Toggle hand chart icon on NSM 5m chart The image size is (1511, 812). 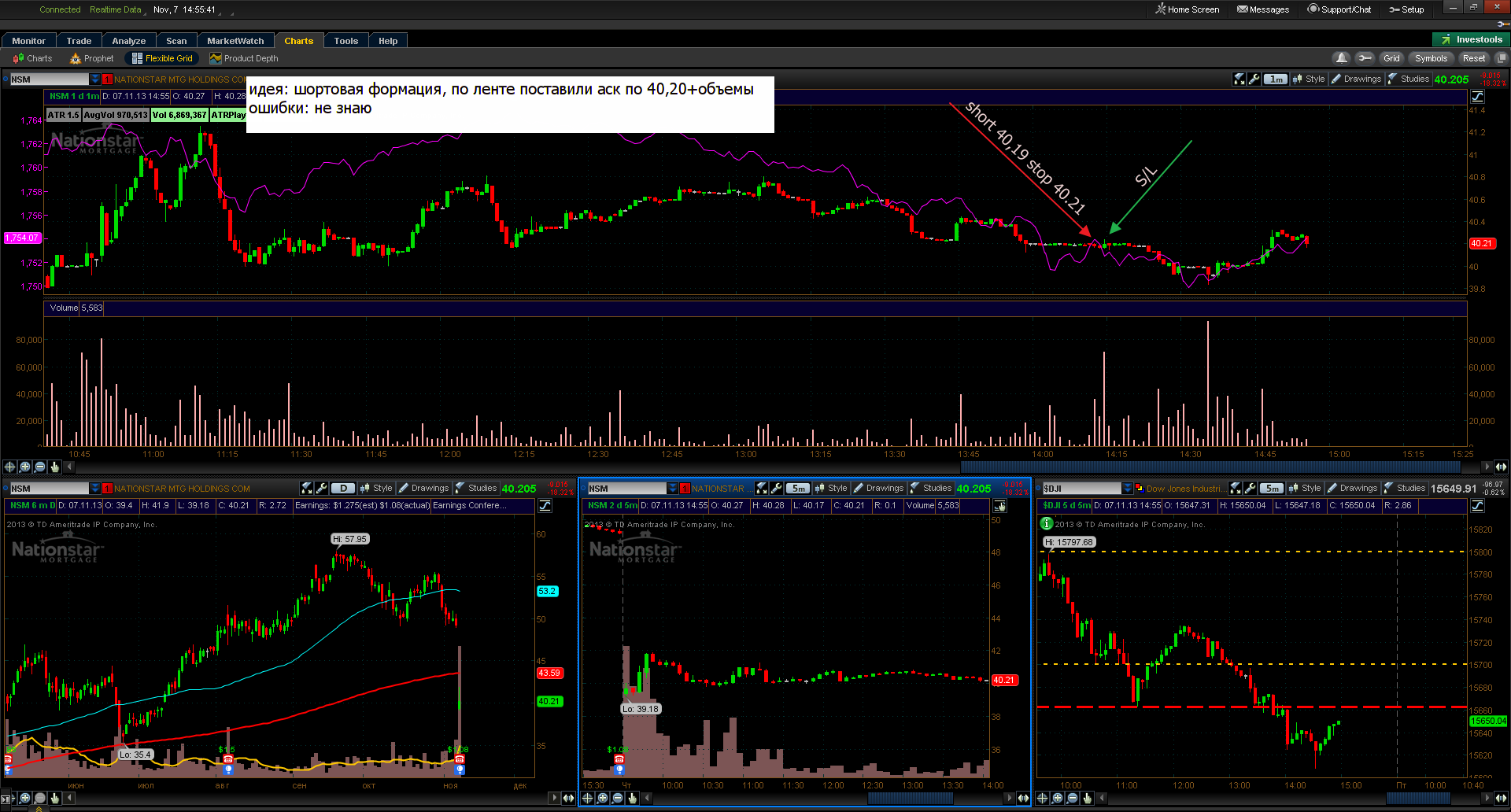click(x=1000, y=506)
